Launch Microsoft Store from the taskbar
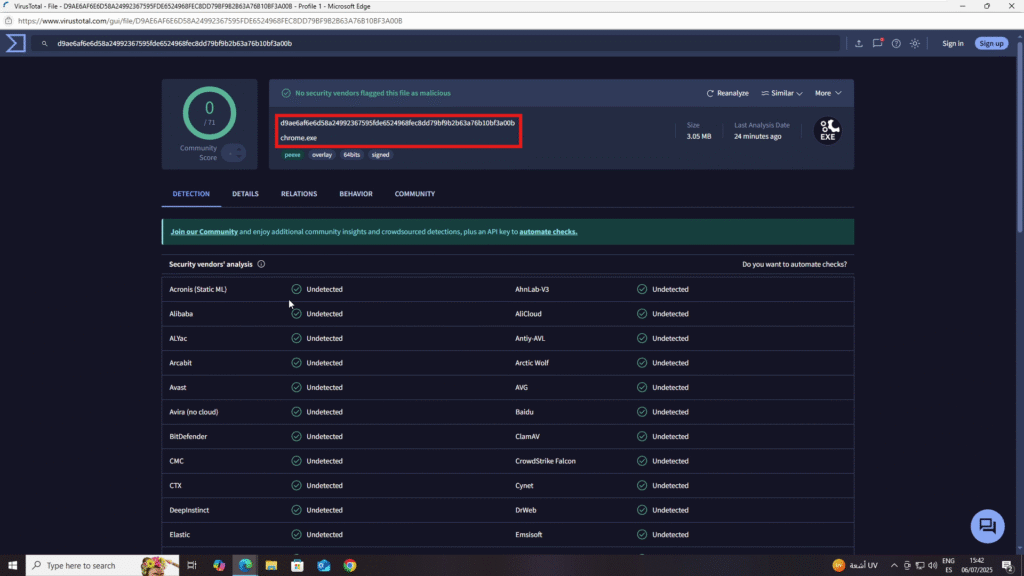1024x576 pixels. click(297, 566)
